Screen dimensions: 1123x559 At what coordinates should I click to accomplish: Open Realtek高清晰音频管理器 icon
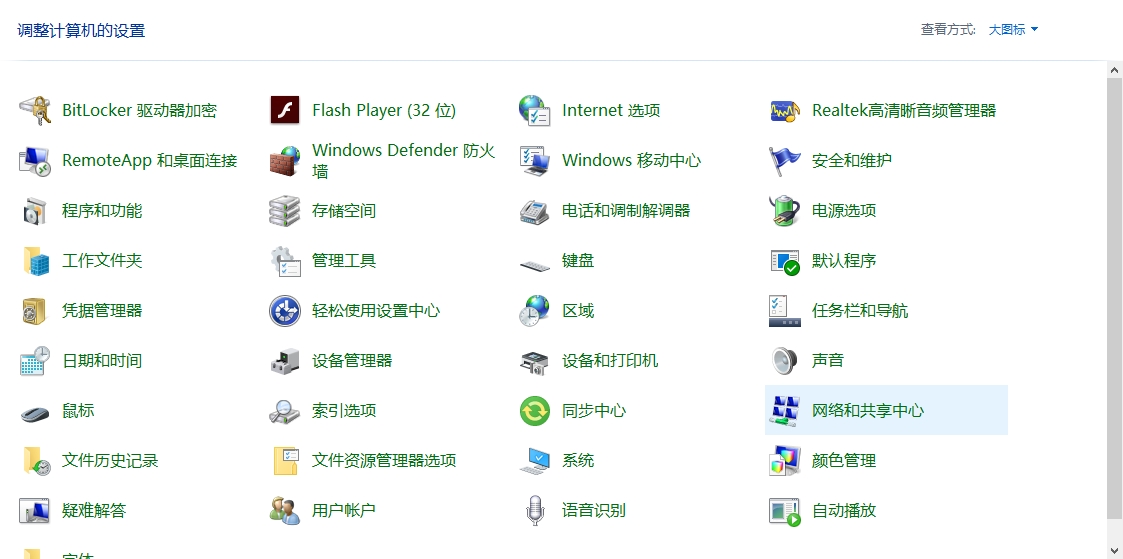click(x=784, y=110)
